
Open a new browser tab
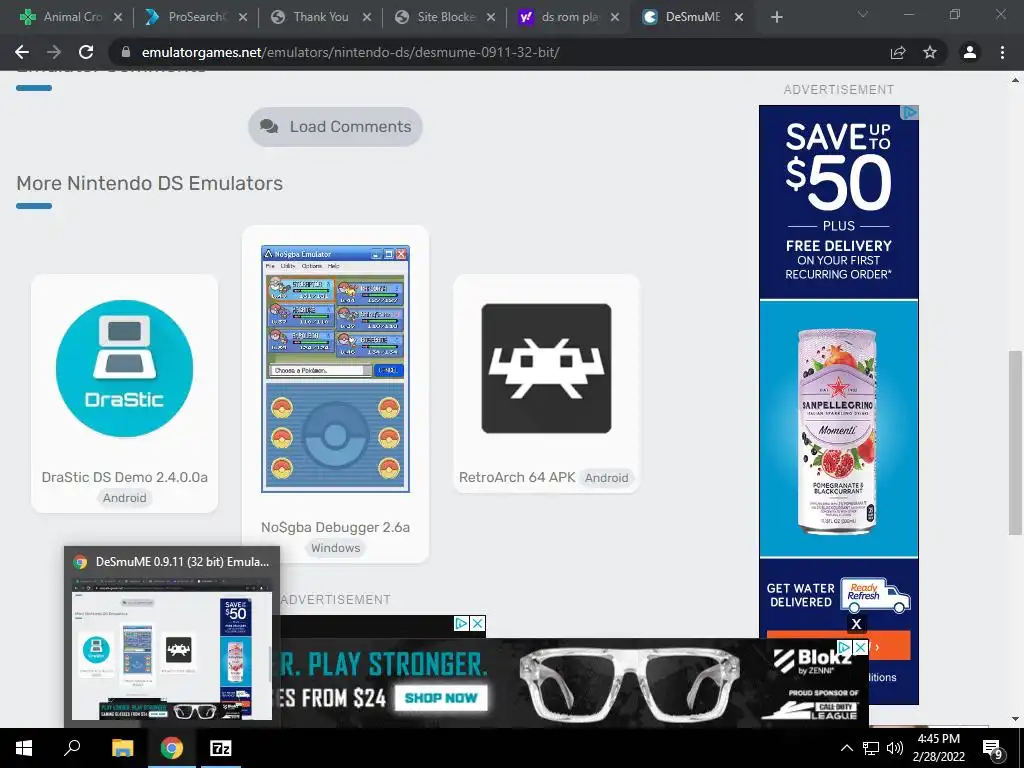click(776, 17)
